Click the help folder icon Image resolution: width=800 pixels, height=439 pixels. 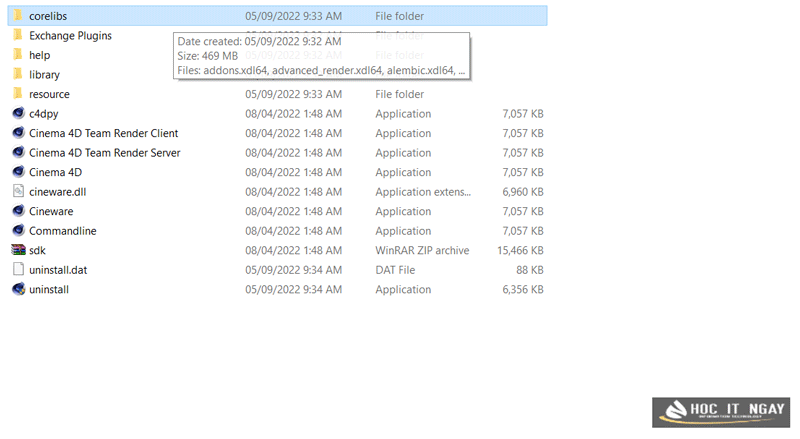18,55
